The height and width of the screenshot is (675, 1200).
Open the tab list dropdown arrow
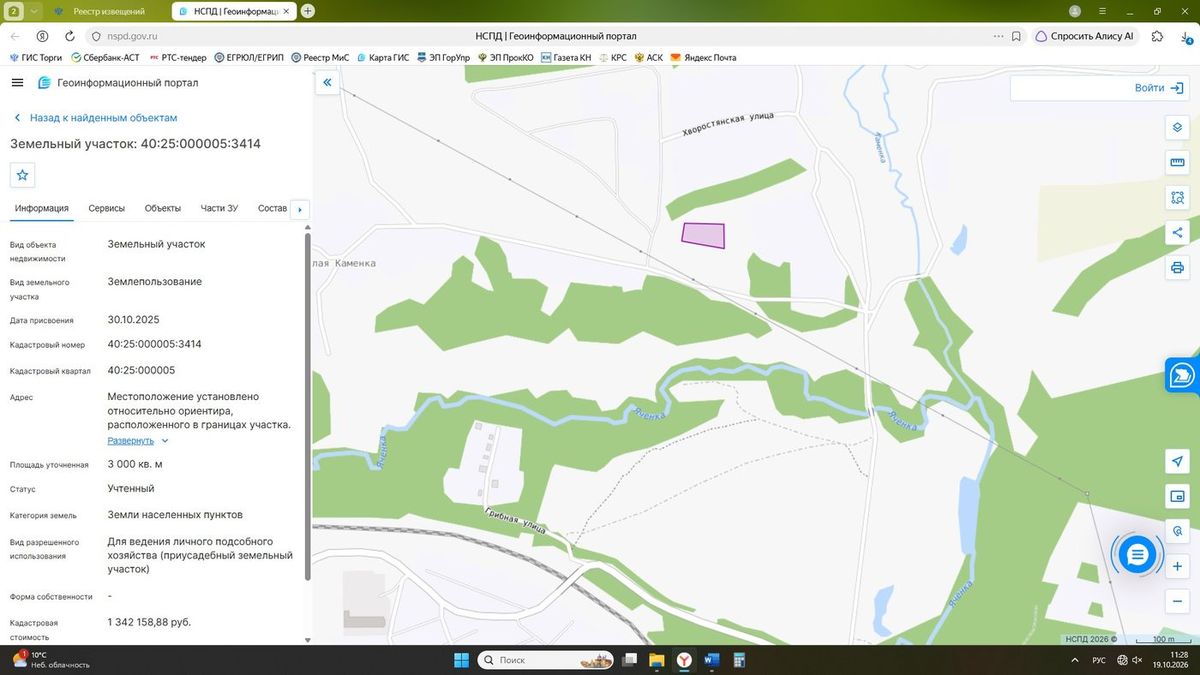pos(36,11)
